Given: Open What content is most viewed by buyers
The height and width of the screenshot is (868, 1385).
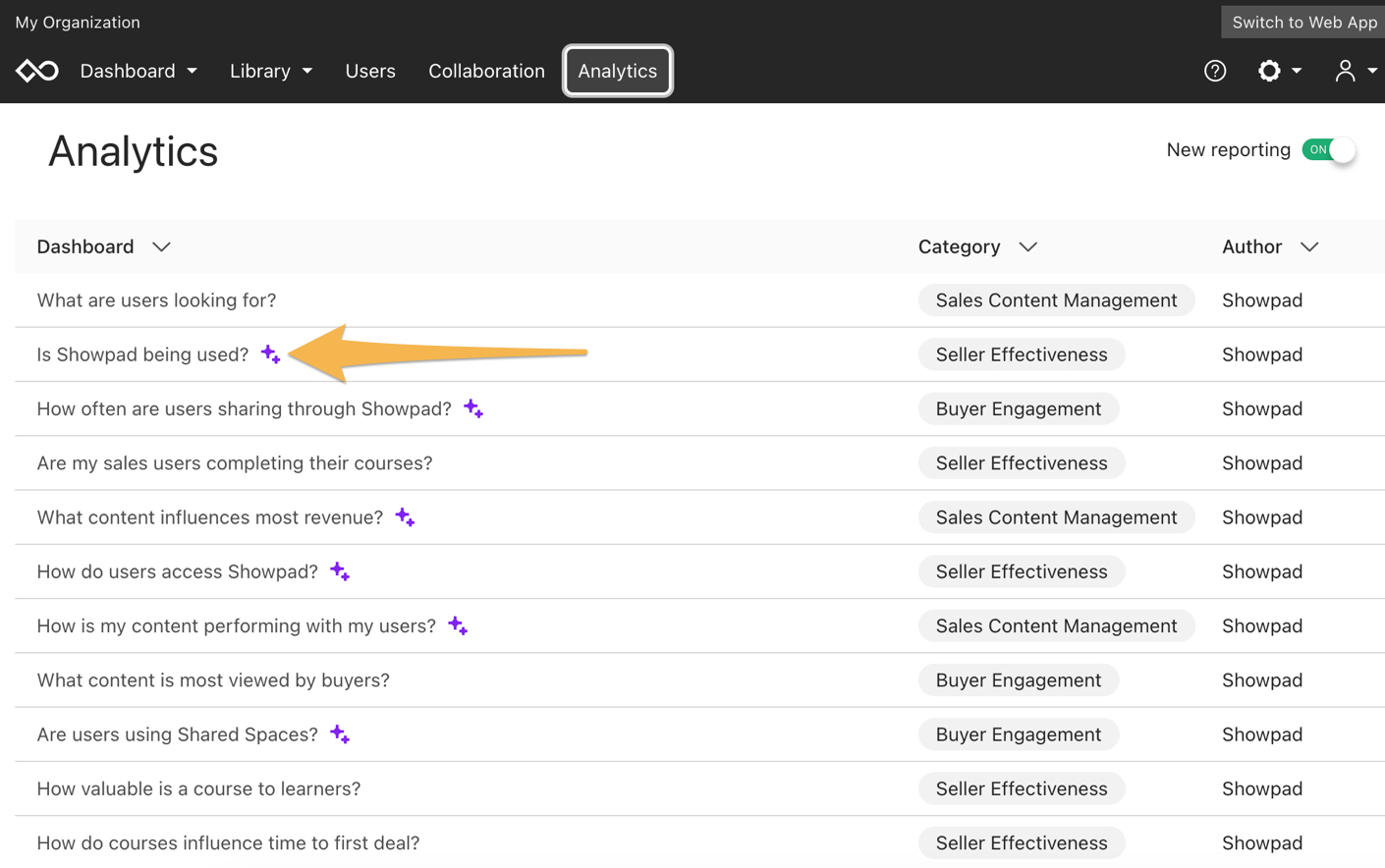Looking at the screenshot, I should (x=213, y=680).
